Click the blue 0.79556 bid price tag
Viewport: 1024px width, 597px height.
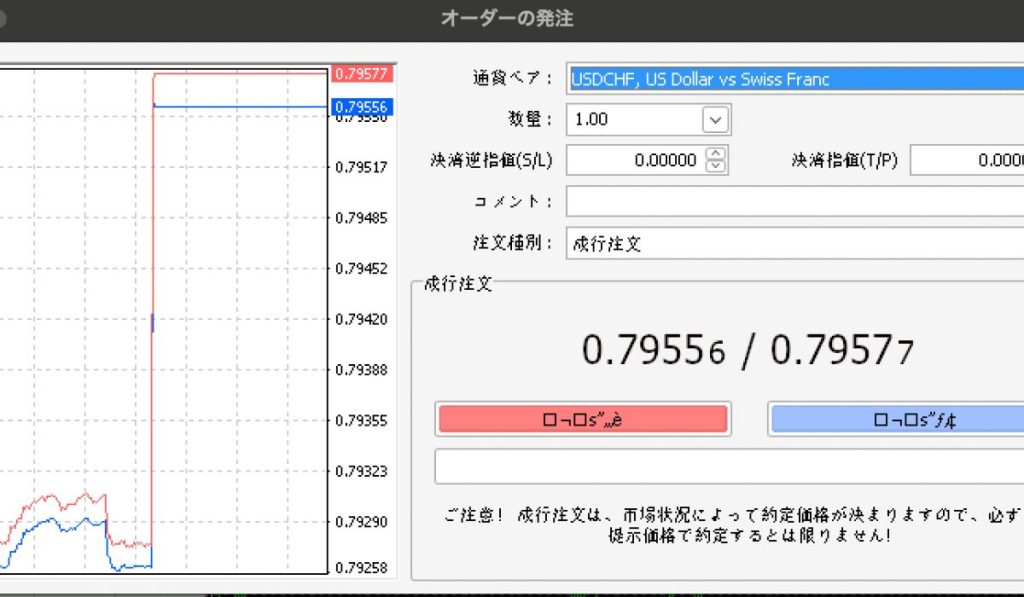pos(364,106)
